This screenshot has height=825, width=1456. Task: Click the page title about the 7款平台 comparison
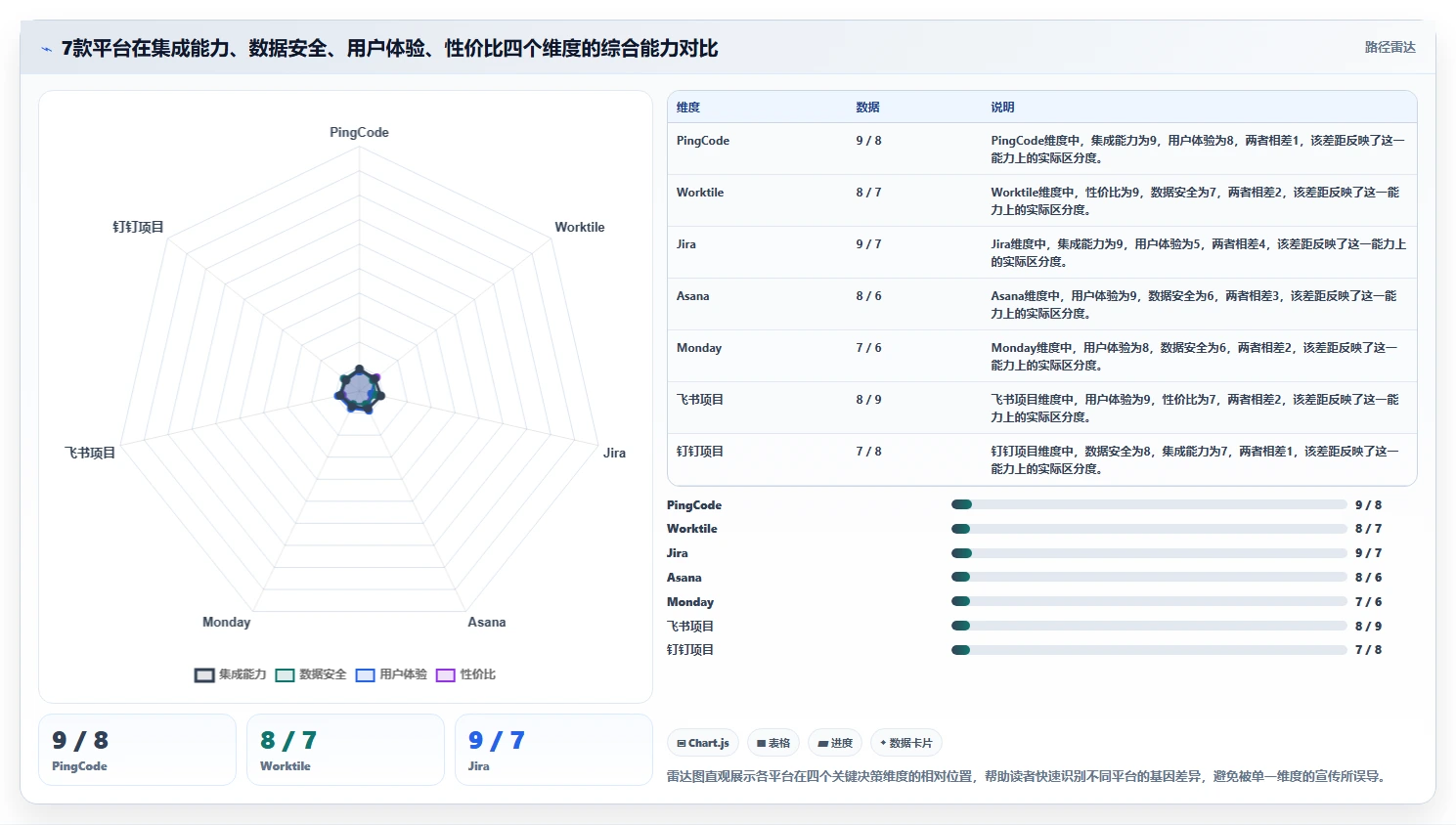tap(389, 49)
